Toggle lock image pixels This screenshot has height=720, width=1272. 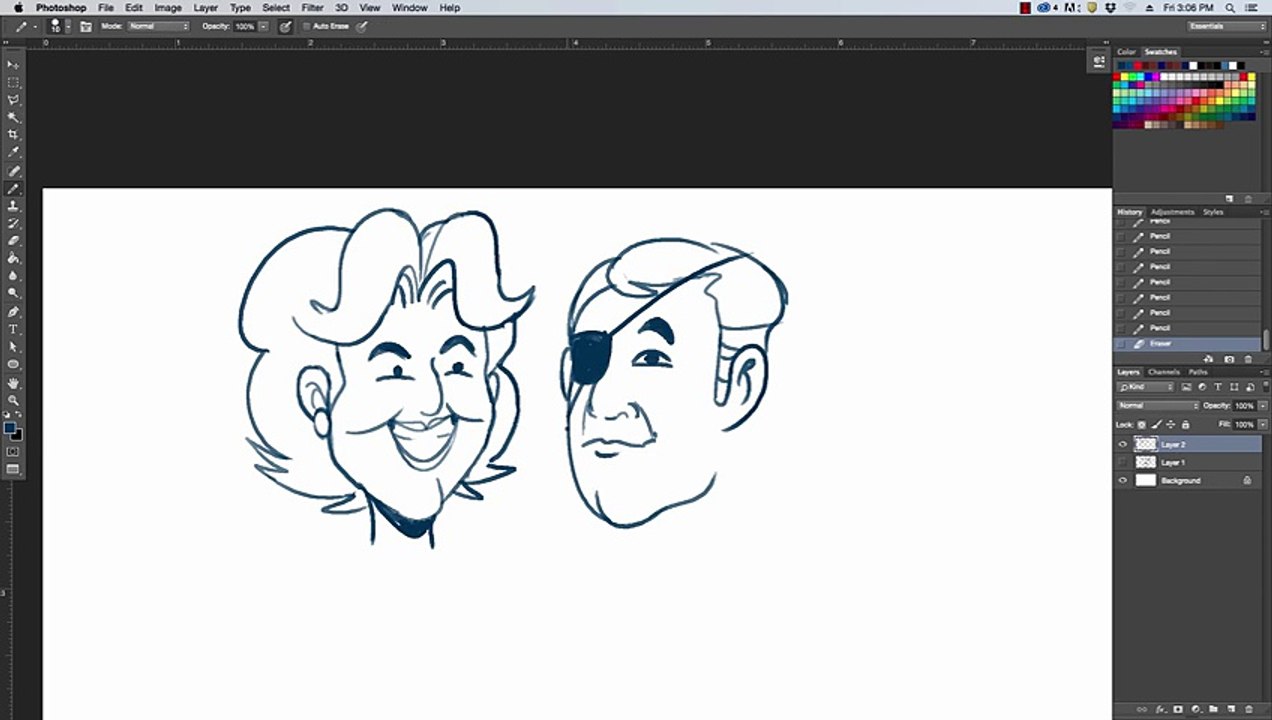1156,425
